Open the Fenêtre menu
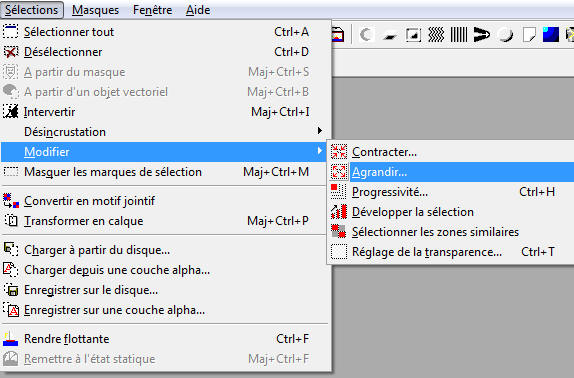The height and width of the screenshot is (378, 574). (x=153, y=10)
